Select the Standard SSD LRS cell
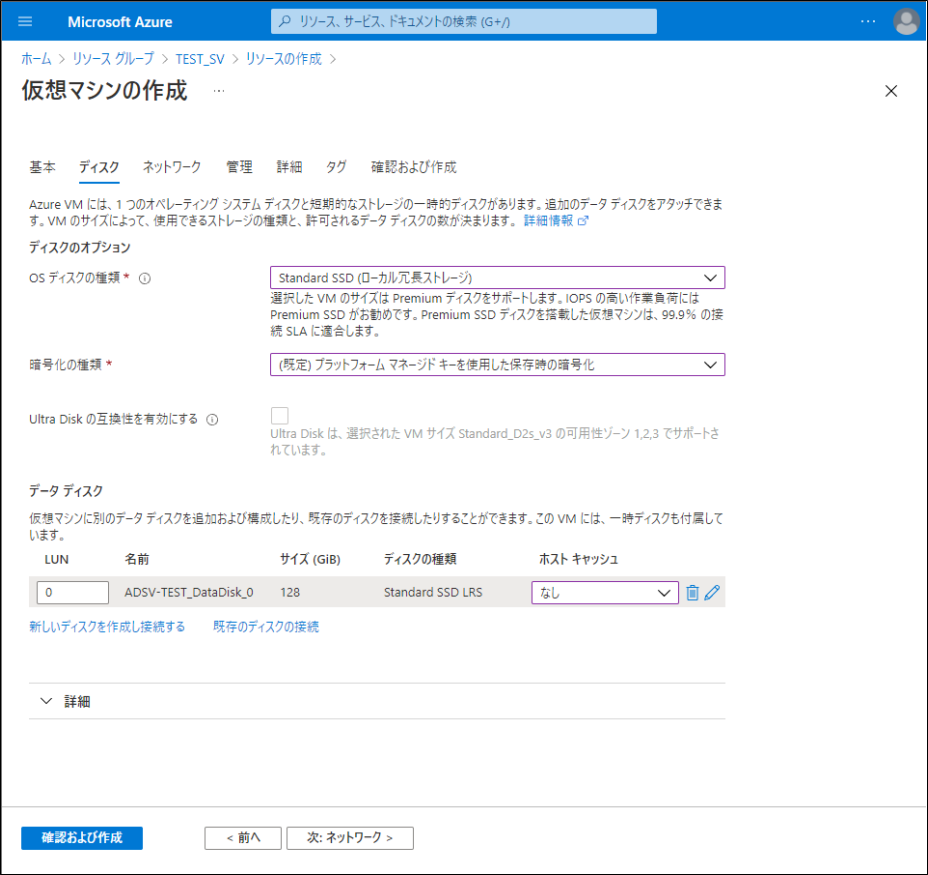 (433, 593)
